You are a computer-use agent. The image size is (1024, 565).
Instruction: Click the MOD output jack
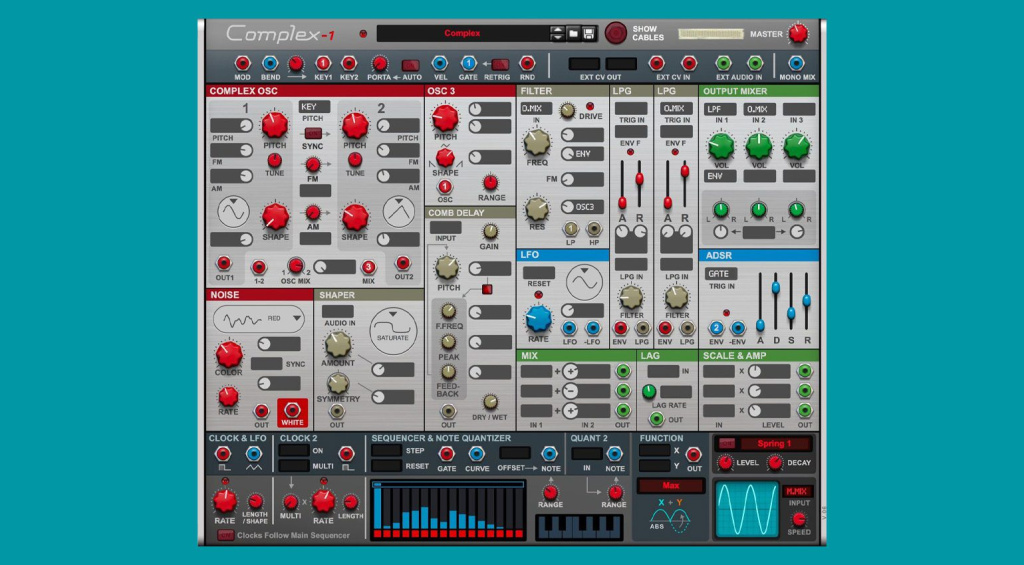coord(242,63)
